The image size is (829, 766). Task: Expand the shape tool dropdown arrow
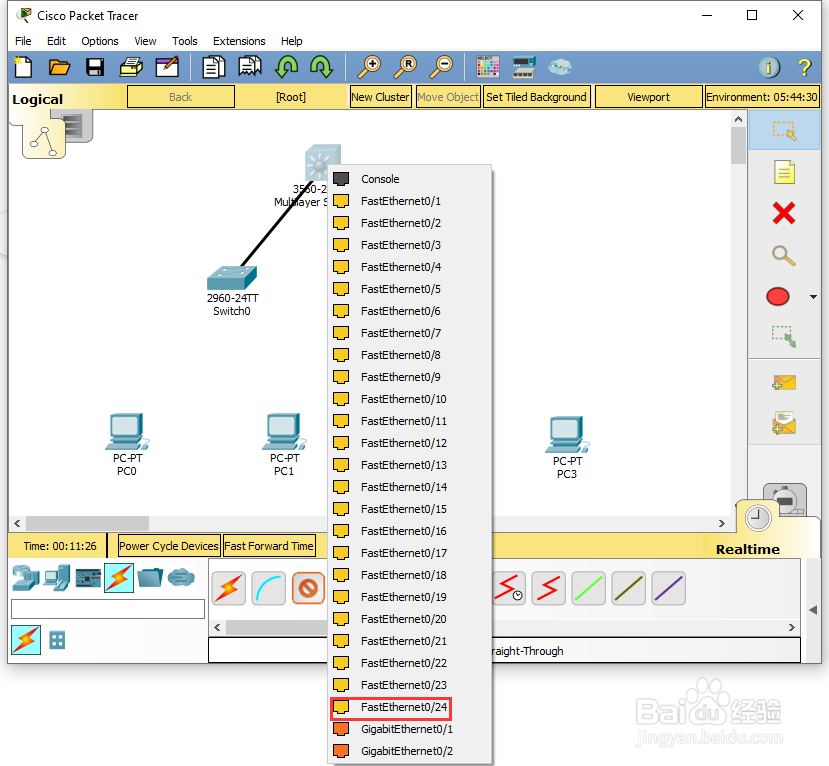pyautogui.click(x=813, y=297)
